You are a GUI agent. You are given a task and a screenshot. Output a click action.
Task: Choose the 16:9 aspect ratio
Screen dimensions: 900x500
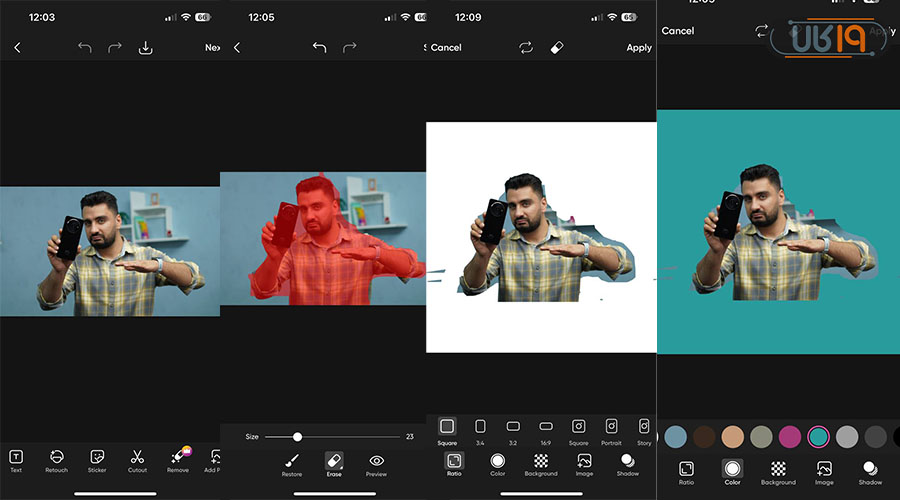pos(546,428)
